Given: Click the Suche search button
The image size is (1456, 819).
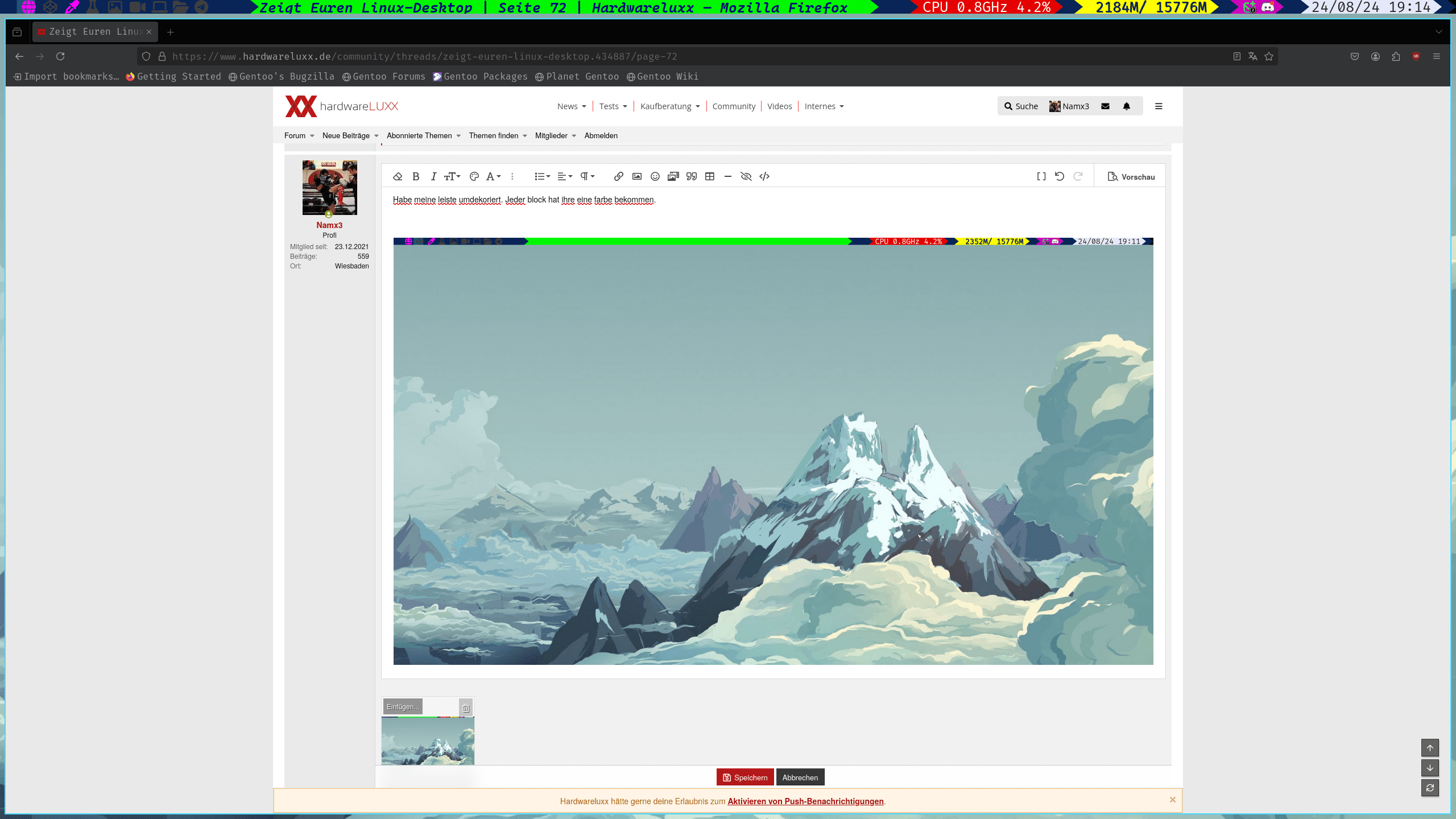Looking at the screenshot, I should [1021, 106].
